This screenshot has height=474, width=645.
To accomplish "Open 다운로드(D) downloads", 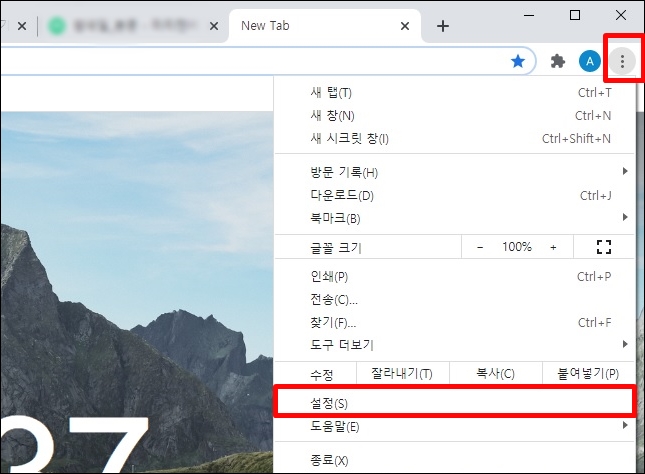I will (x=455, y=195).
